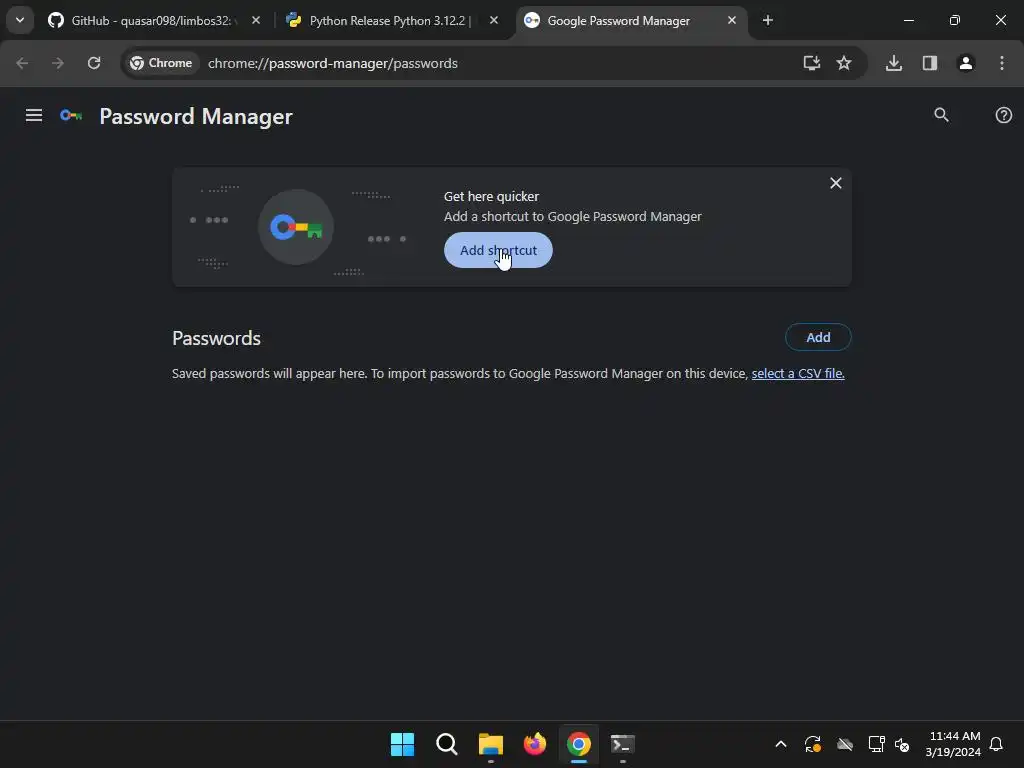Focus the address bar URL
The height and width of the screenshot is (768, 1024).
pyautogui.click(x=332, y=63)
